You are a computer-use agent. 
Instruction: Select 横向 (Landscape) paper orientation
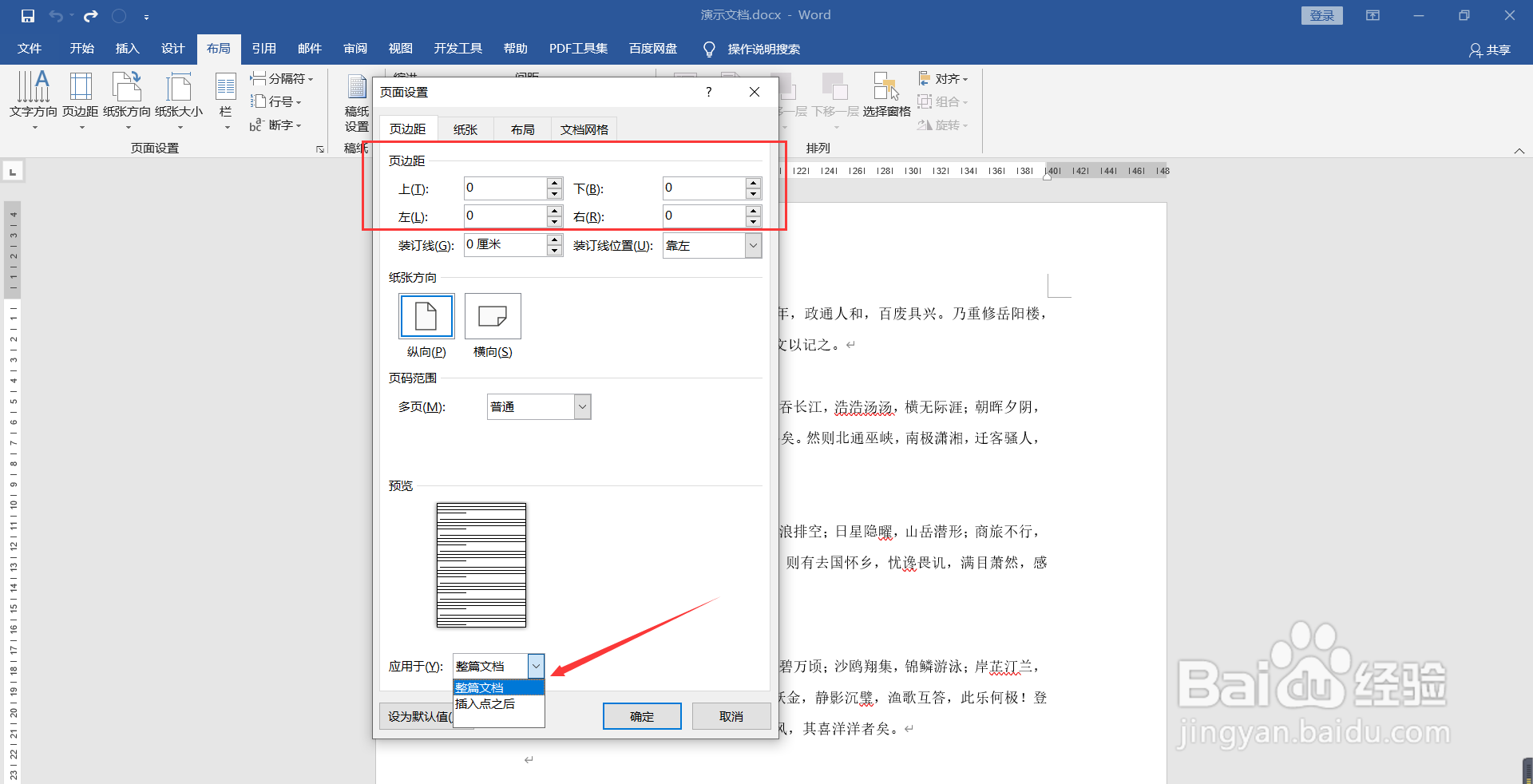coord(492,316)
